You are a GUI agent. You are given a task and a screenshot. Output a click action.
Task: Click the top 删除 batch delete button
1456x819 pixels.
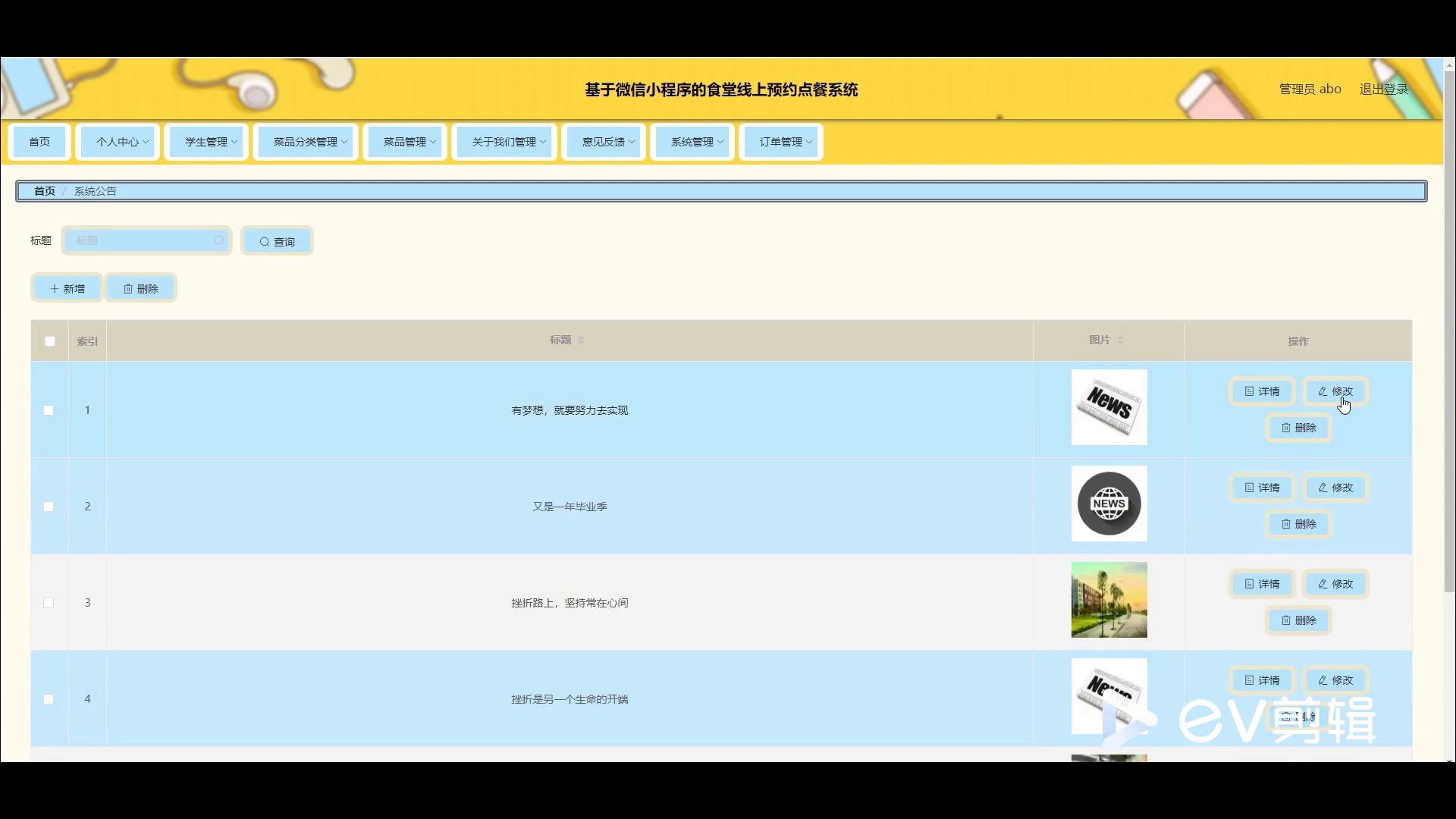click(141, 288)
